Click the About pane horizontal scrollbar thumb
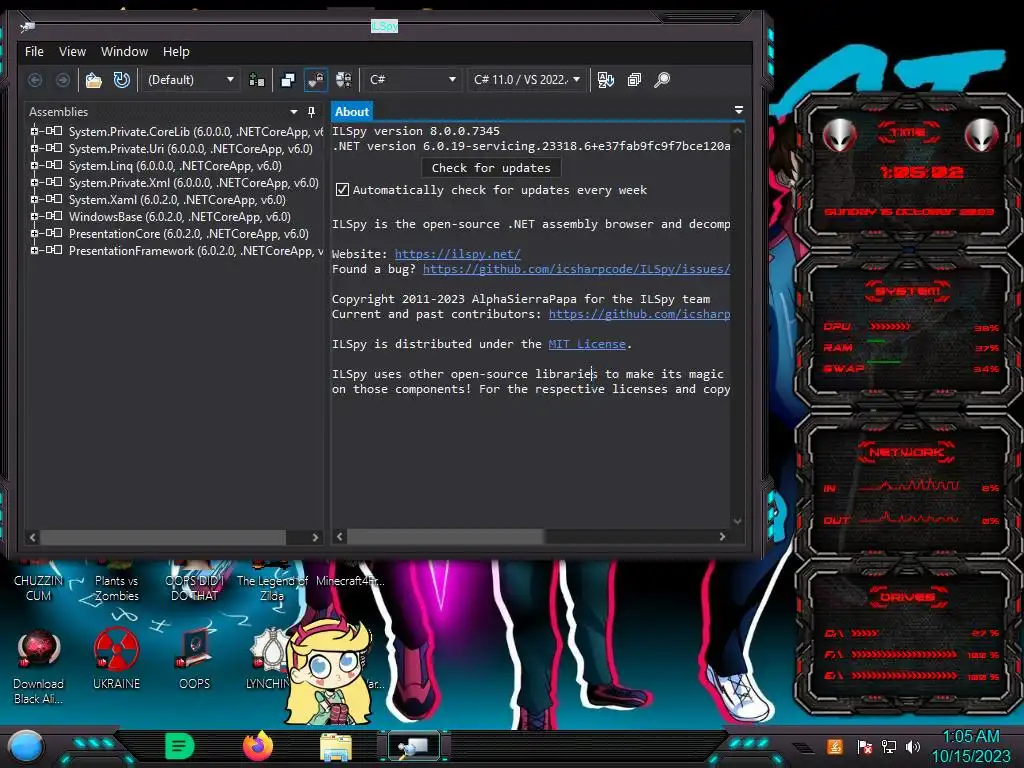The image size is (1024, 768). click(x=445, y=537)
